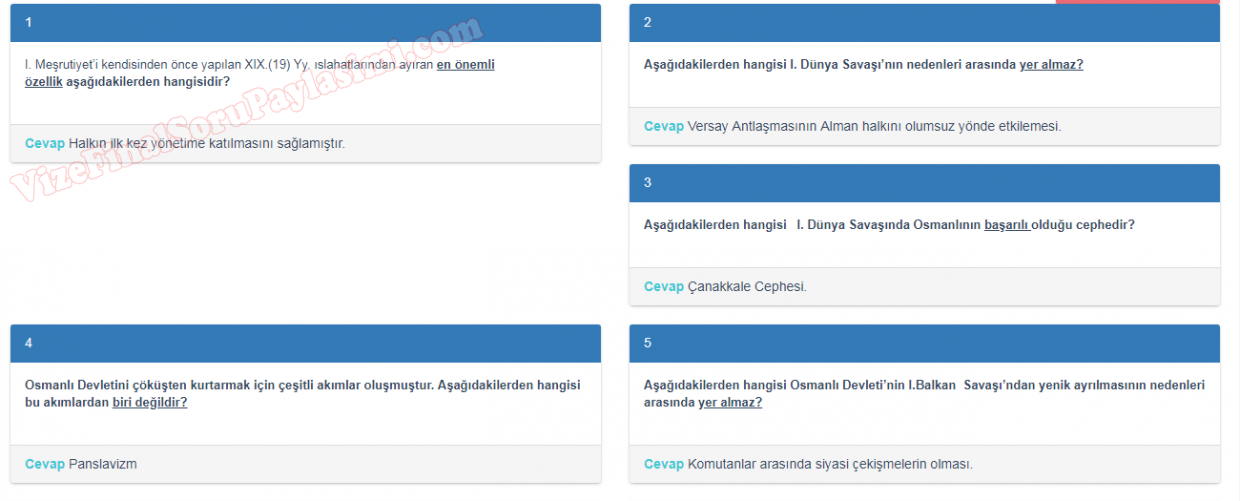The image size is (1240, 501).
Task: Click the blue header of question 3
Action: [x=924, y=183]
